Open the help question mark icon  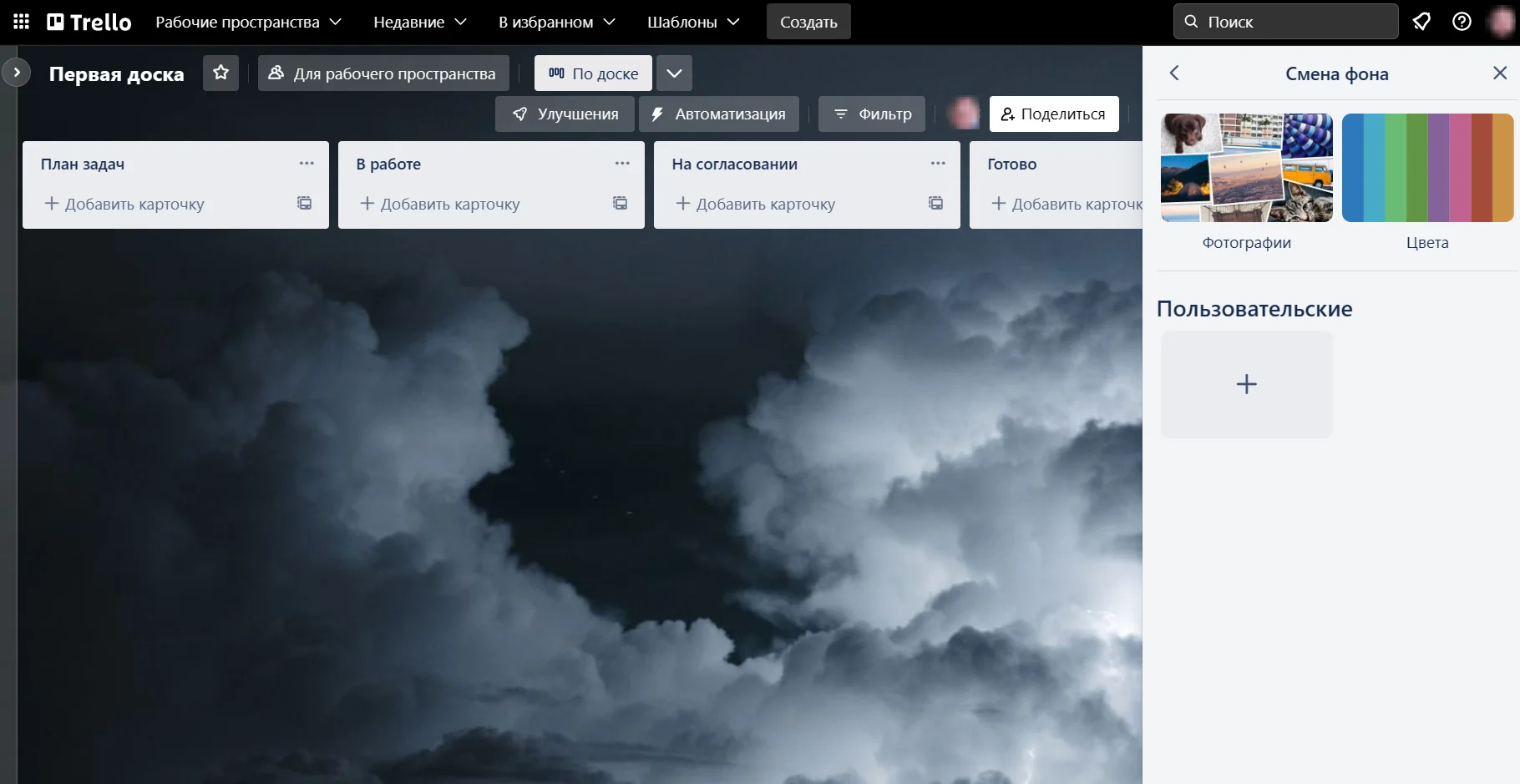point(1462,22)
